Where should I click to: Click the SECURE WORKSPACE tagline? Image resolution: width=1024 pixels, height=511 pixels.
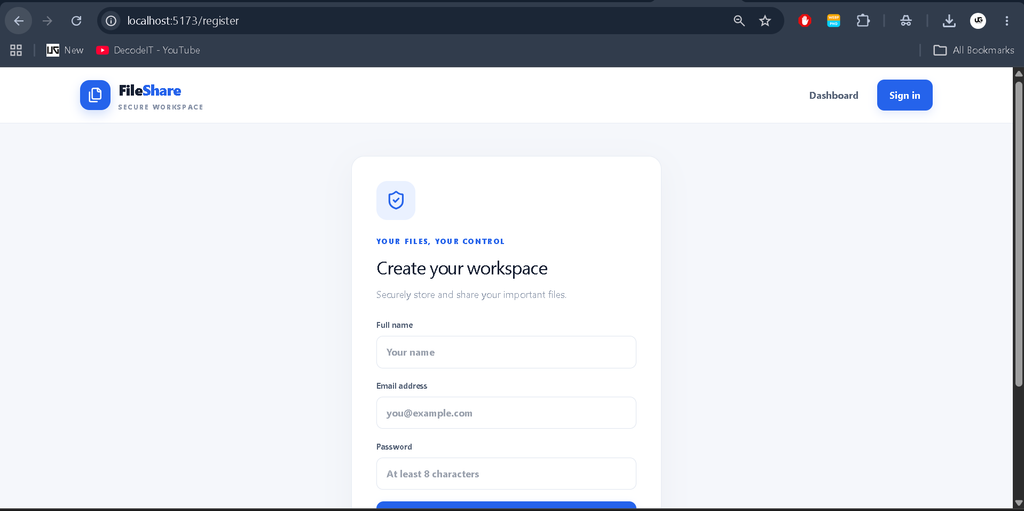pyautogui.click(x=161, y=107)
